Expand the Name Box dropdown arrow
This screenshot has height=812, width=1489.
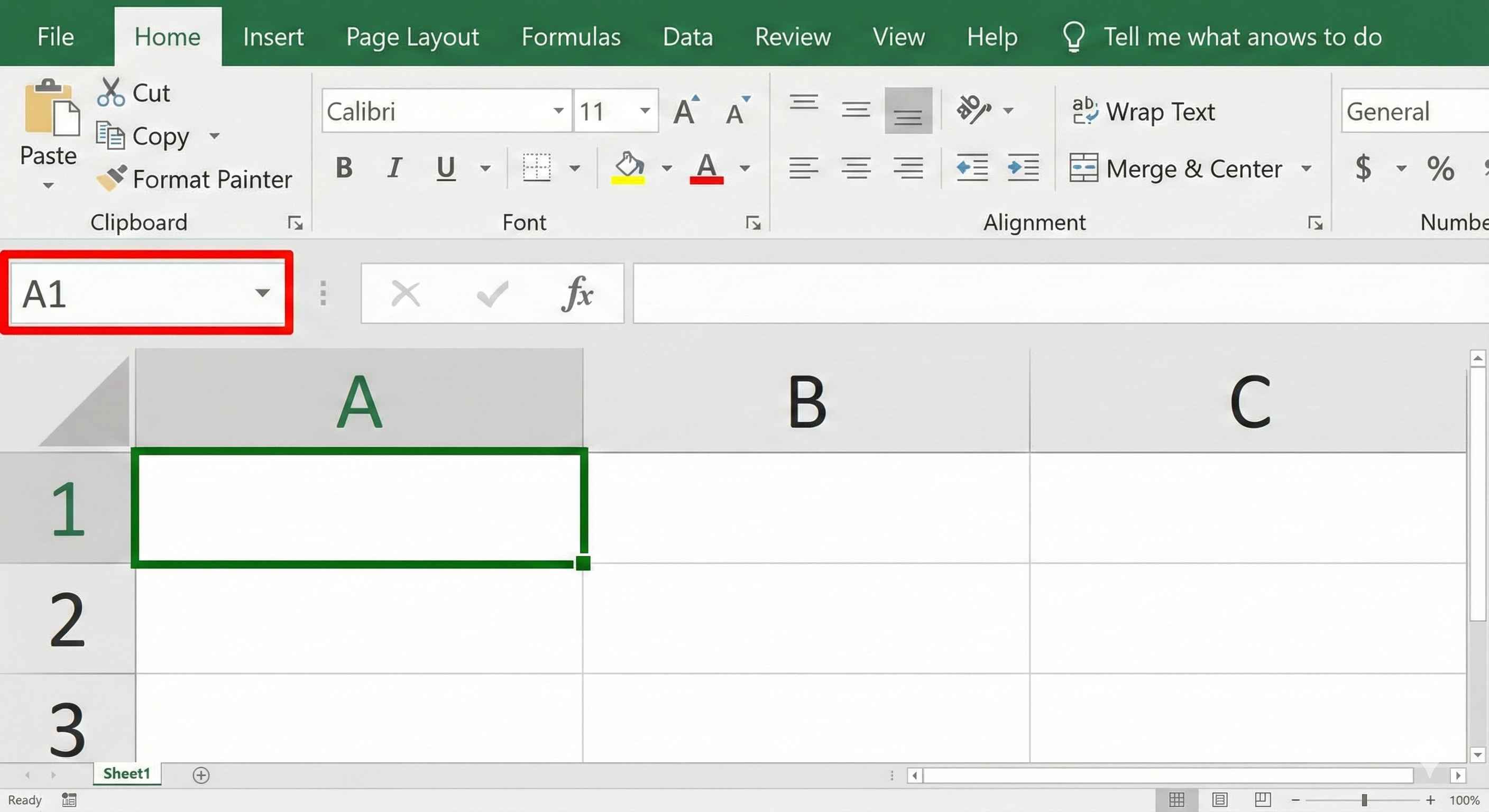point(262,293)
